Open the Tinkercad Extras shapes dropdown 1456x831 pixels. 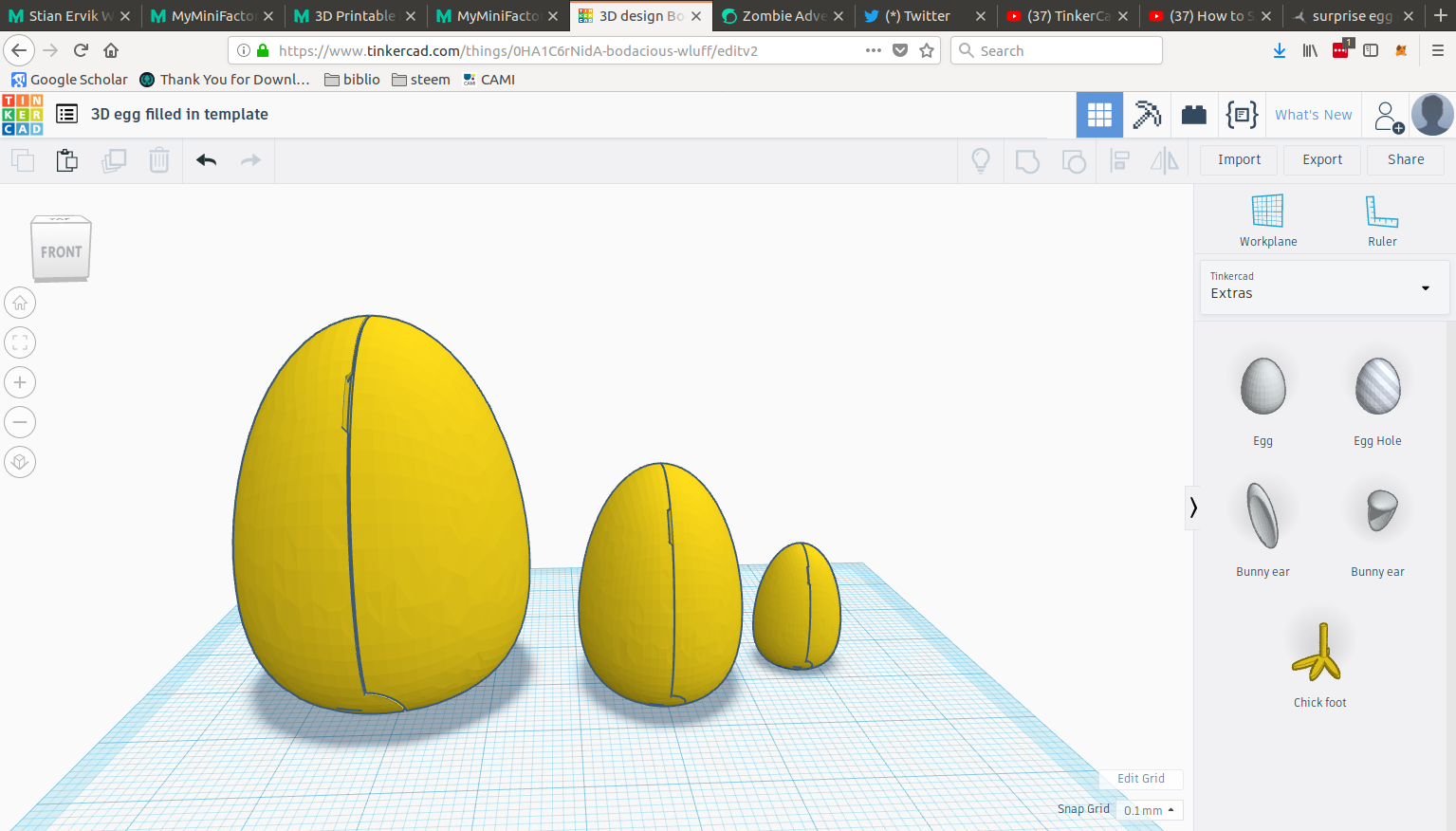[1324, 287]
